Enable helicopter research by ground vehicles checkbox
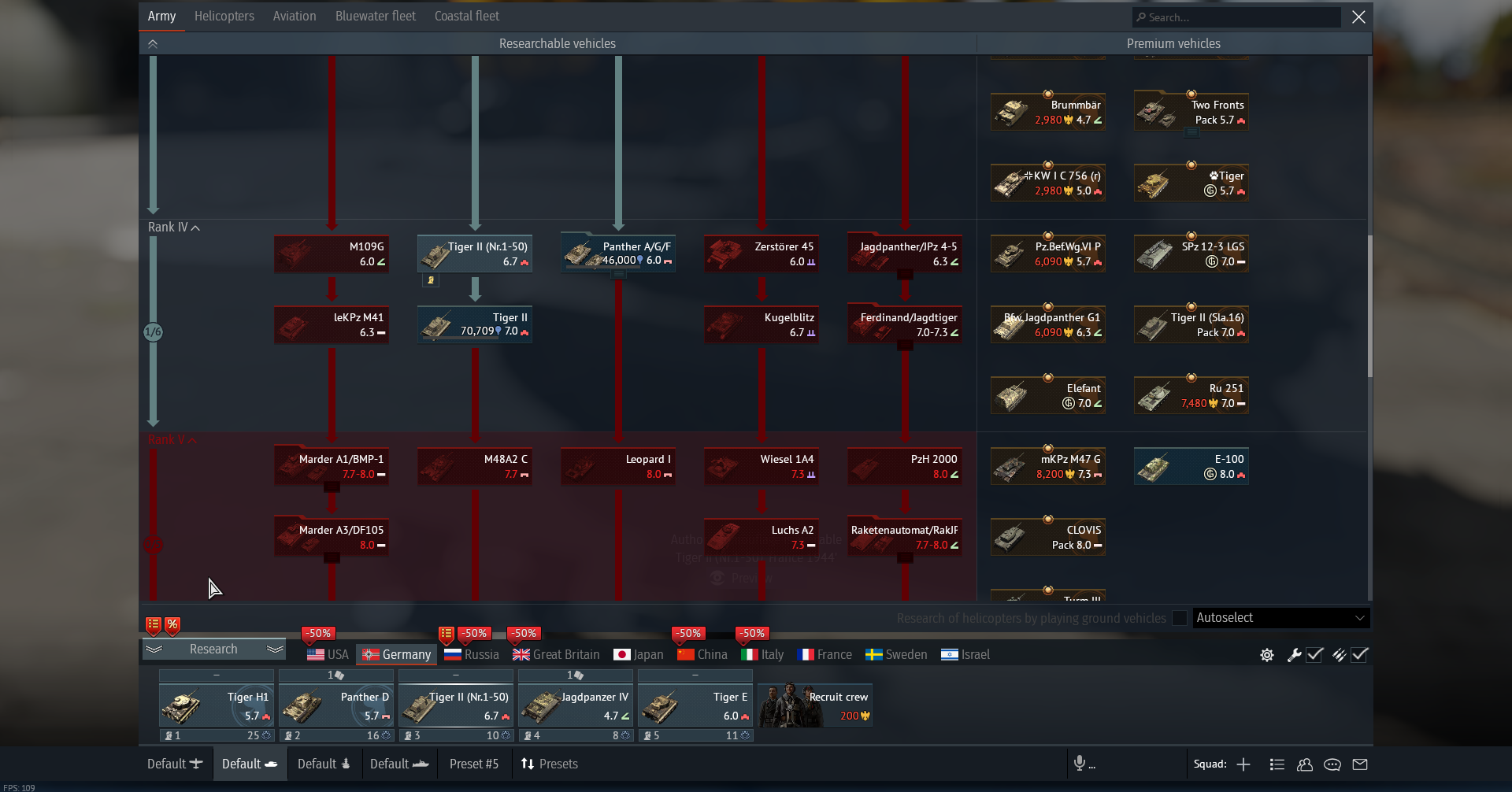1512x792 pixels. pyautogui.click(x=1180, y=618)
